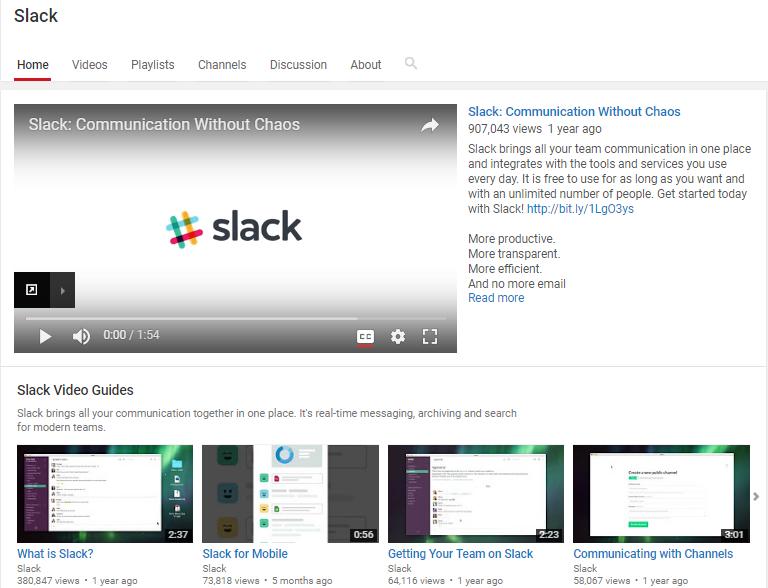This screenshot has height=588, width=768.
Task: Open the Slack for Mobile thumbnail
Action: tap(290, 493)
